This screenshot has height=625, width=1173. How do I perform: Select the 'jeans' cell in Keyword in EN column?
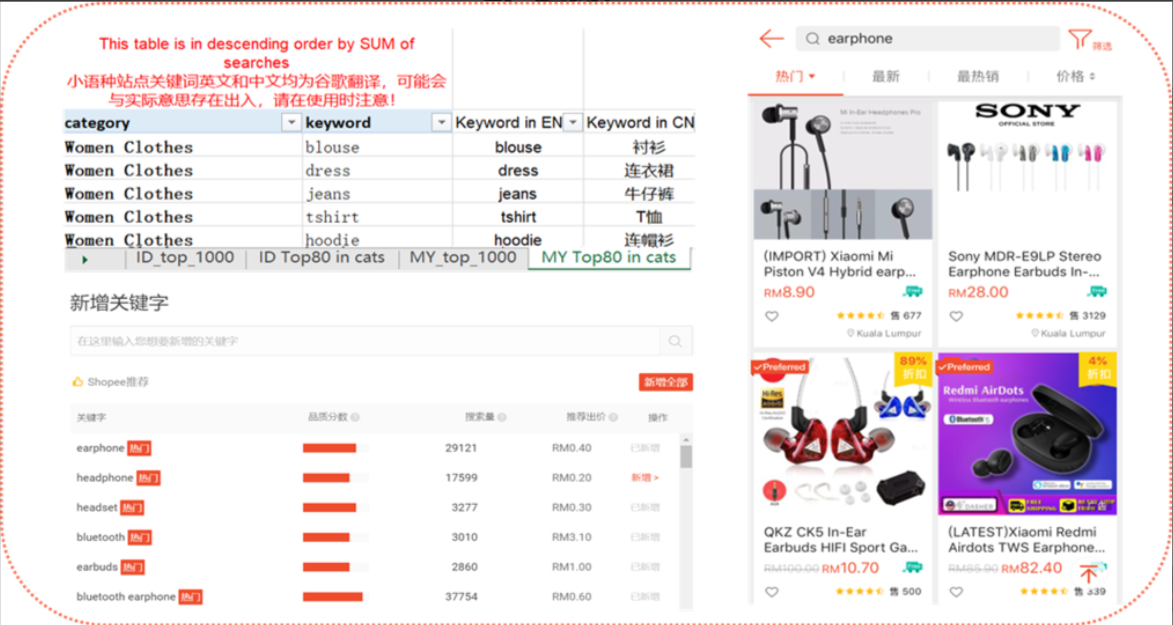pos(518,194)
